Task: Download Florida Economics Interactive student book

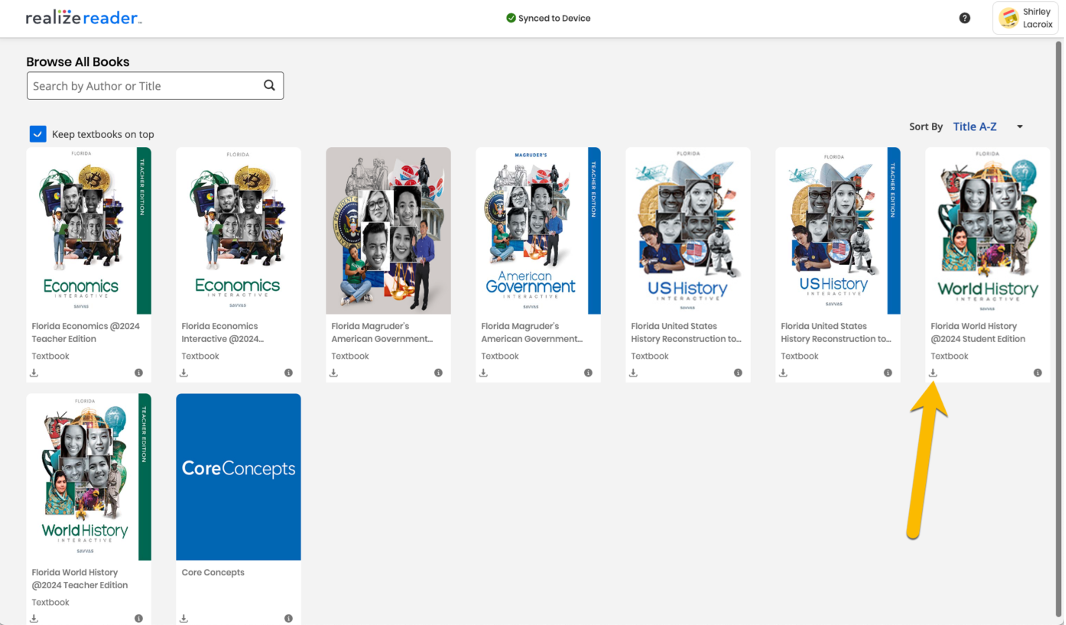Action: pyautogui.click(x=184, y=373)
